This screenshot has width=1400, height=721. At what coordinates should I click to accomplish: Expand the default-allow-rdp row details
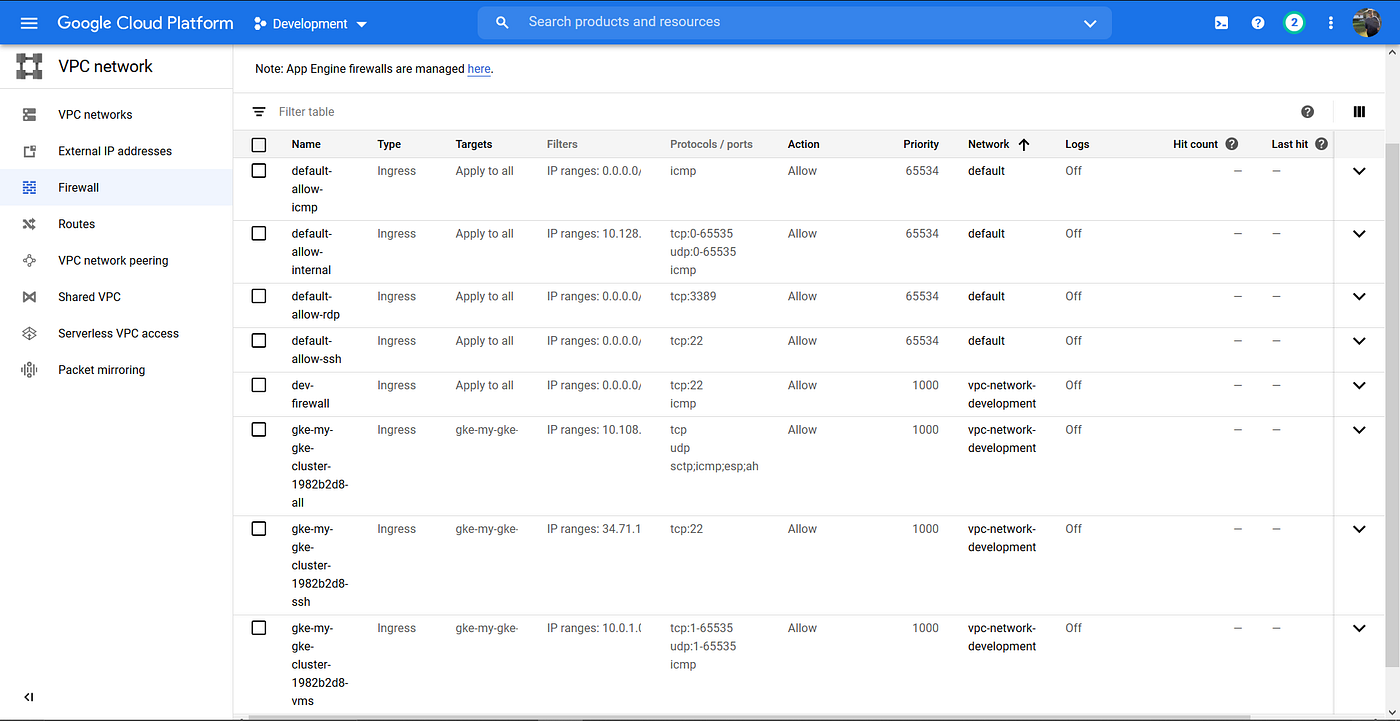pyautogui.click(x=1359, y=296)
